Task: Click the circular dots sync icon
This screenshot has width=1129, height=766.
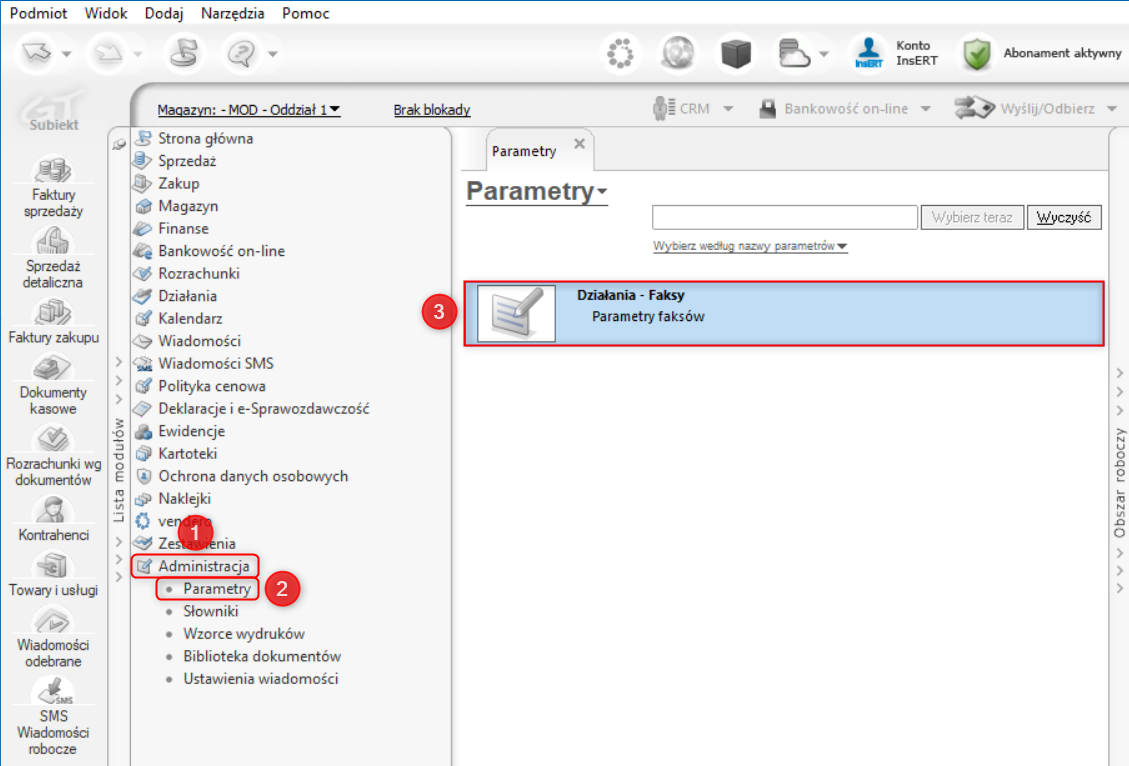Action: point(620,53)
